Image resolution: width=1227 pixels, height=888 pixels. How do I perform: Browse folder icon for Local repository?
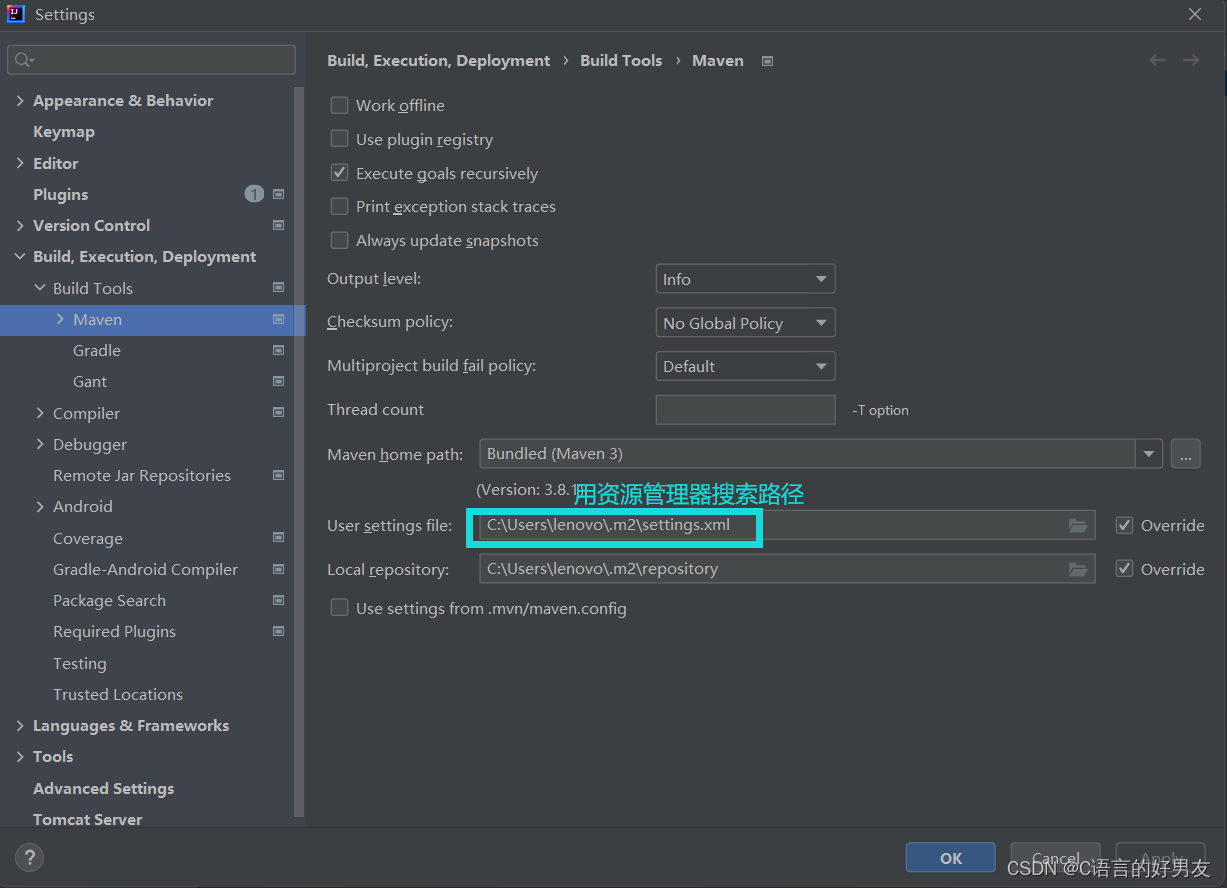1078,569
